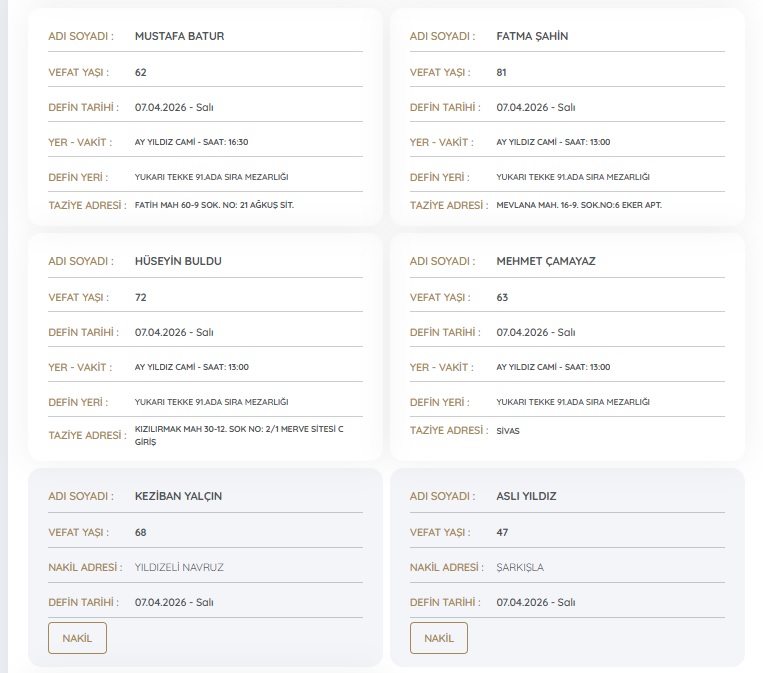The width and height of the screenshot is (763, 673).
Task: Select the name KEZİBAN YALÇIN
Action: pos(178,496)
